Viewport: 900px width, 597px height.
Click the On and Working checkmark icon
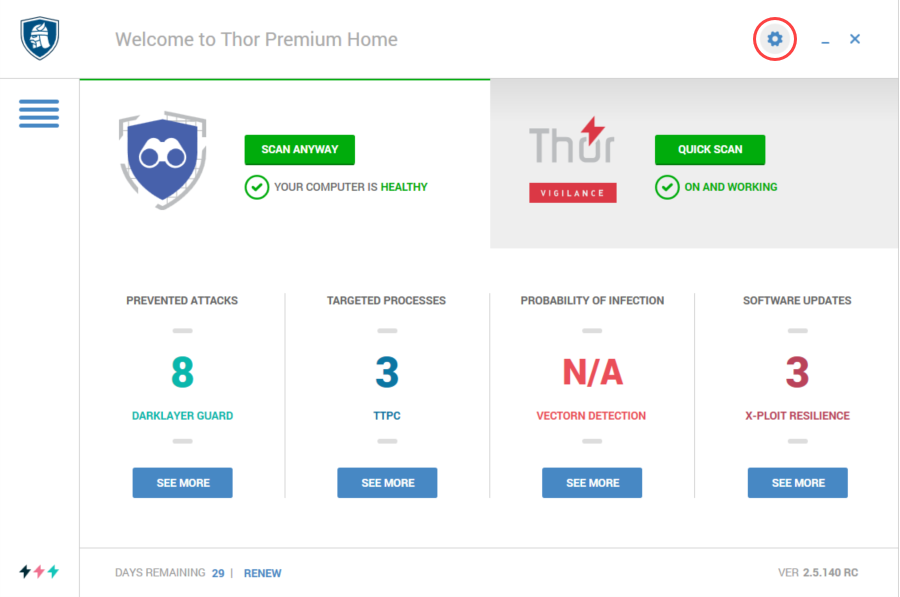(667, 187)
